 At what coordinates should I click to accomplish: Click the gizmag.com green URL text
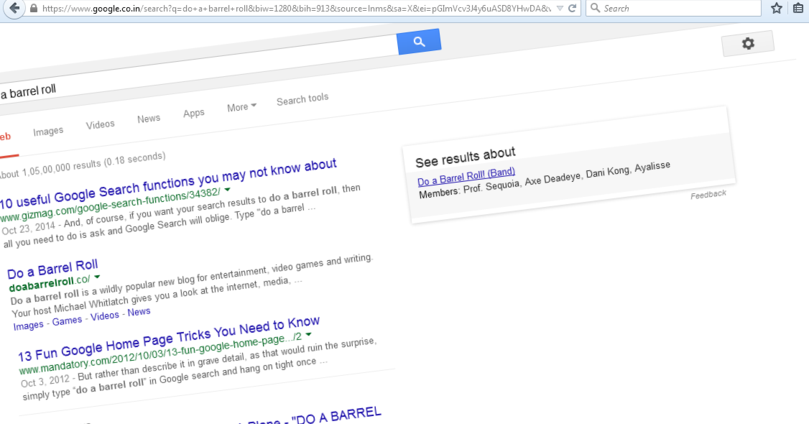click(110, 205)
